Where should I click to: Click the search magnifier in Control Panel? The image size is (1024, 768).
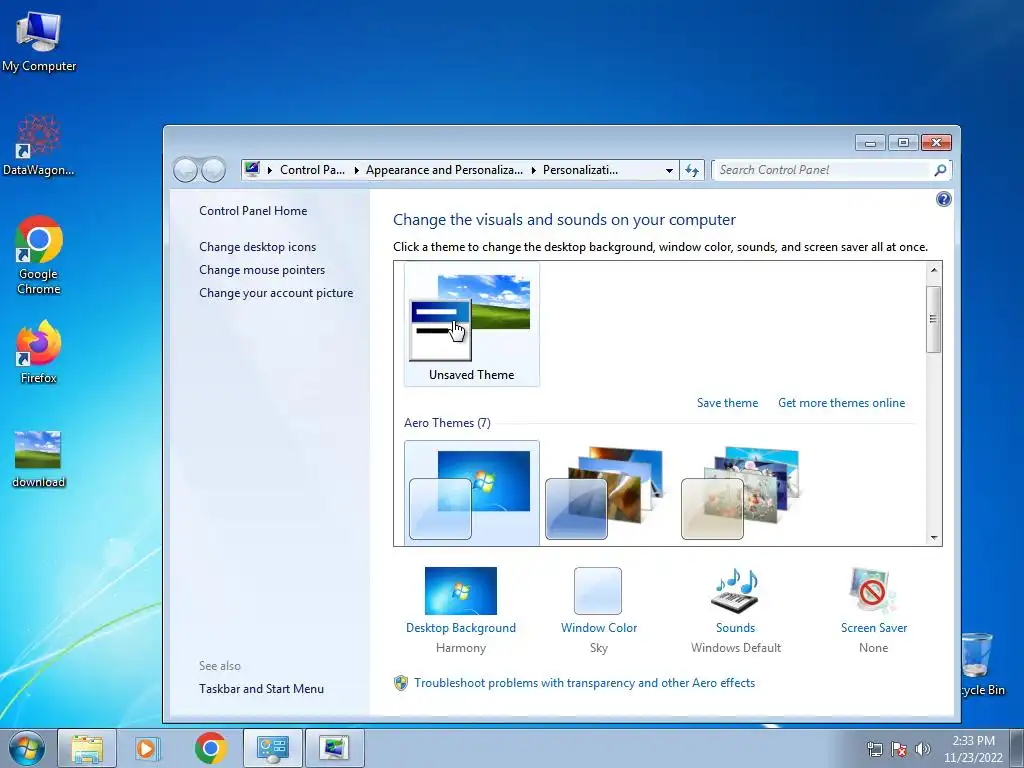(940, 170)
